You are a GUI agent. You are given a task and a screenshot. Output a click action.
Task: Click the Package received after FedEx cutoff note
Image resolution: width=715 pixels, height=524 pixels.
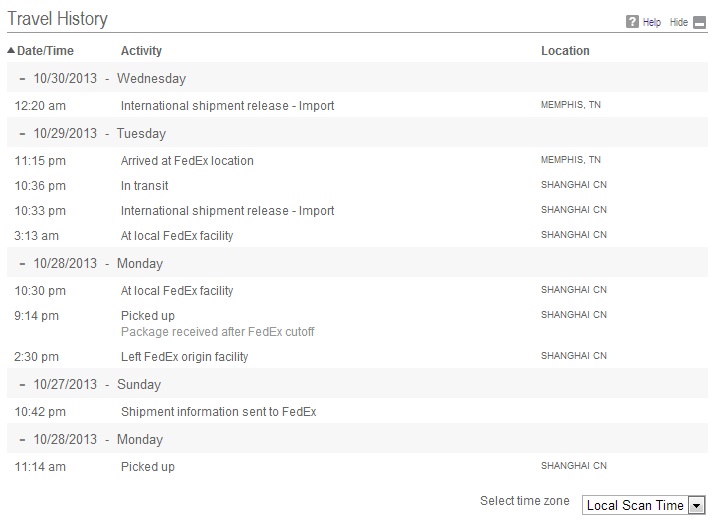tap(218, 332)
